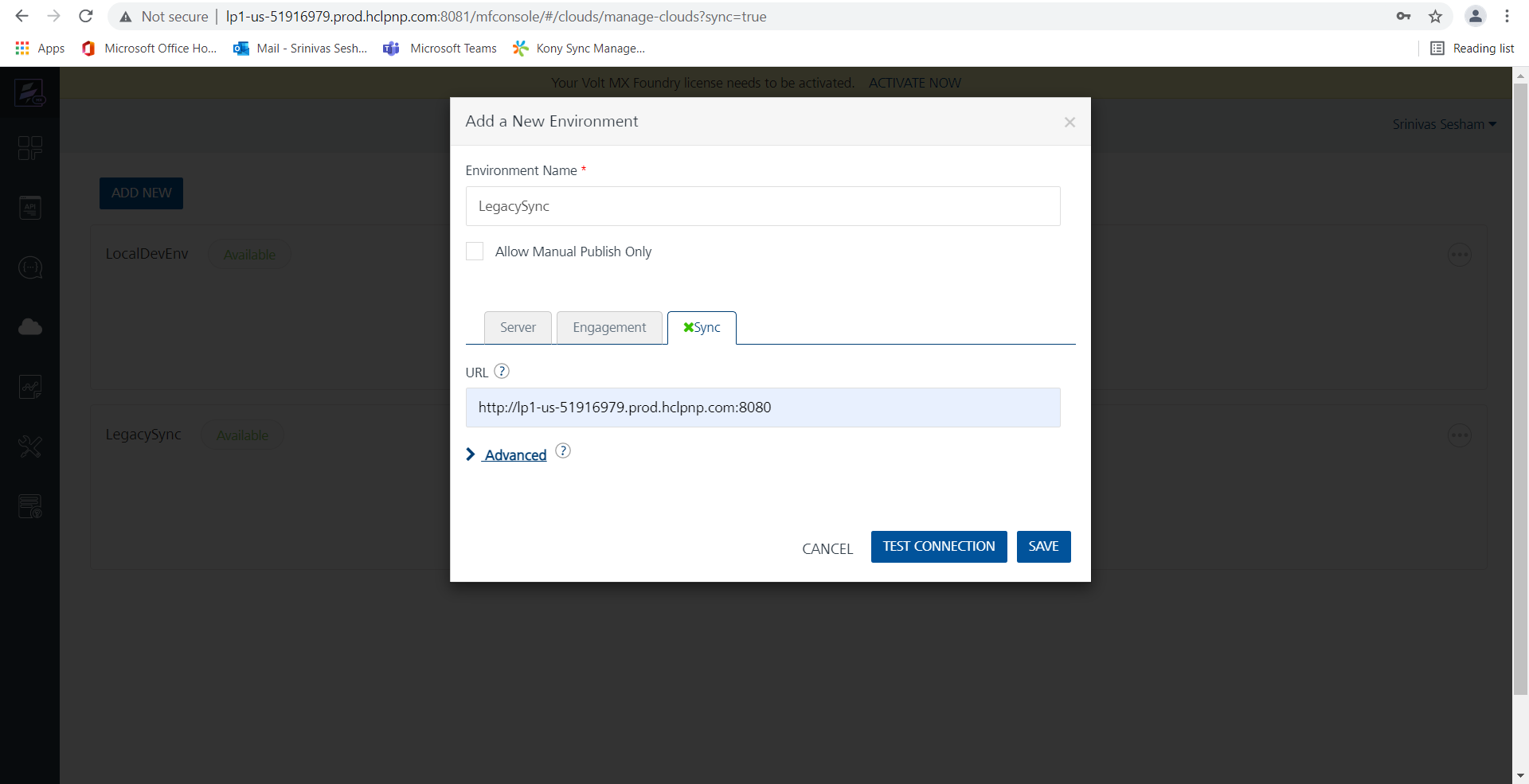The height and width of the screenshot is (784, 1529).
Task: Open the Chrome three-dot menu
Action: tap(1507, 16)
